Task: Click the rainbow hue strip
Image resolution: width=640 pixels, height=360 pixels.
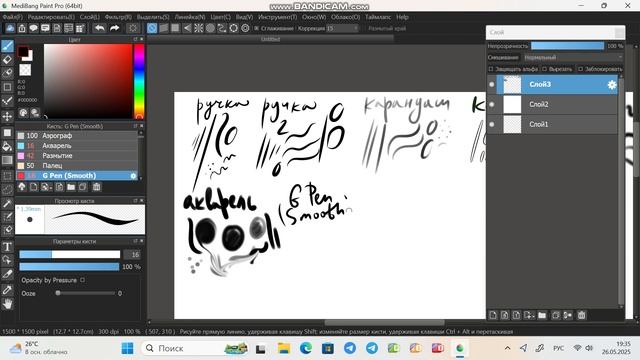Action: 139,81
